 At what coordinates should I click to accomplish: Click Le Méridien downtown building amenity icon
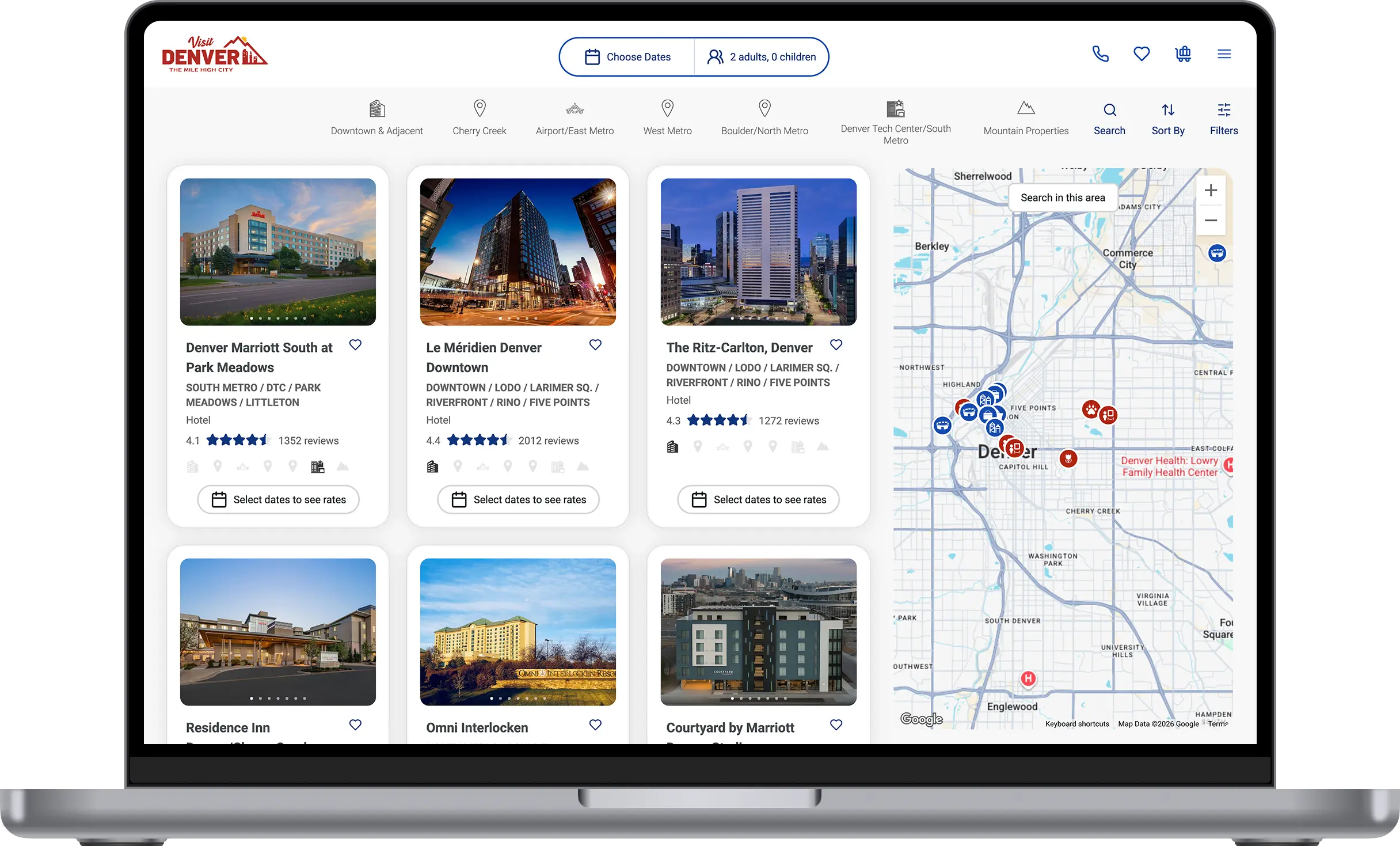coord(432,466)
